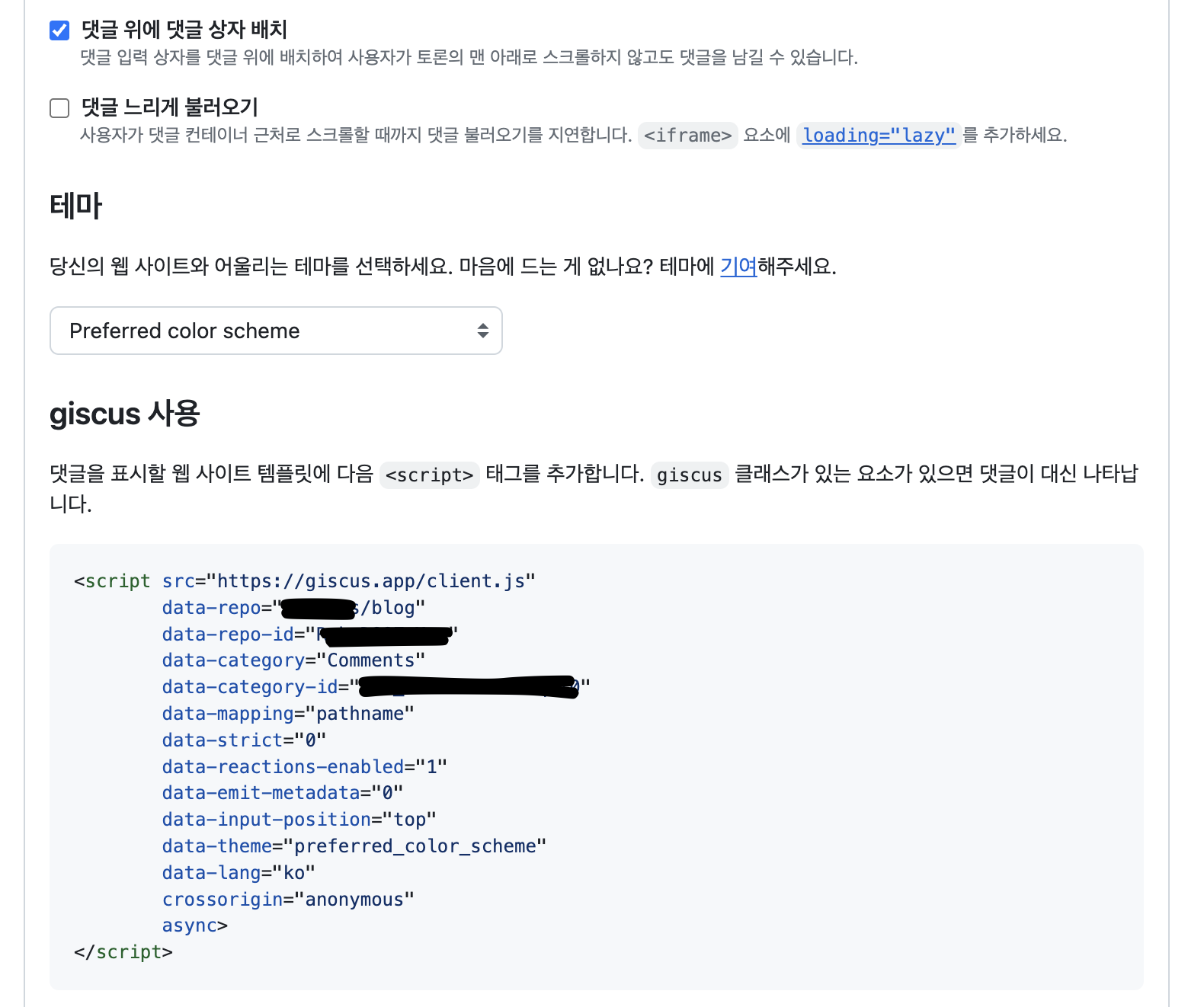Viewport: 1204px width, 1007px height.
Task: Click the <script> inline code tag
Action: pyautogui.click(x=429, y=475)
